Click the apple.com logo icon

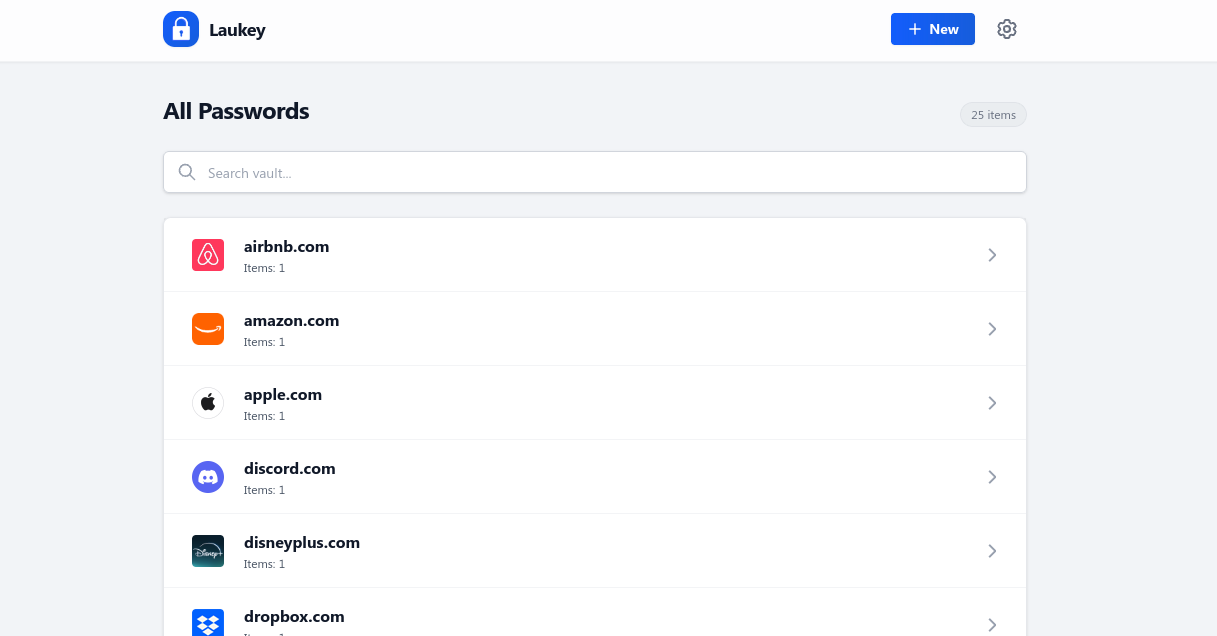(208, 403)
